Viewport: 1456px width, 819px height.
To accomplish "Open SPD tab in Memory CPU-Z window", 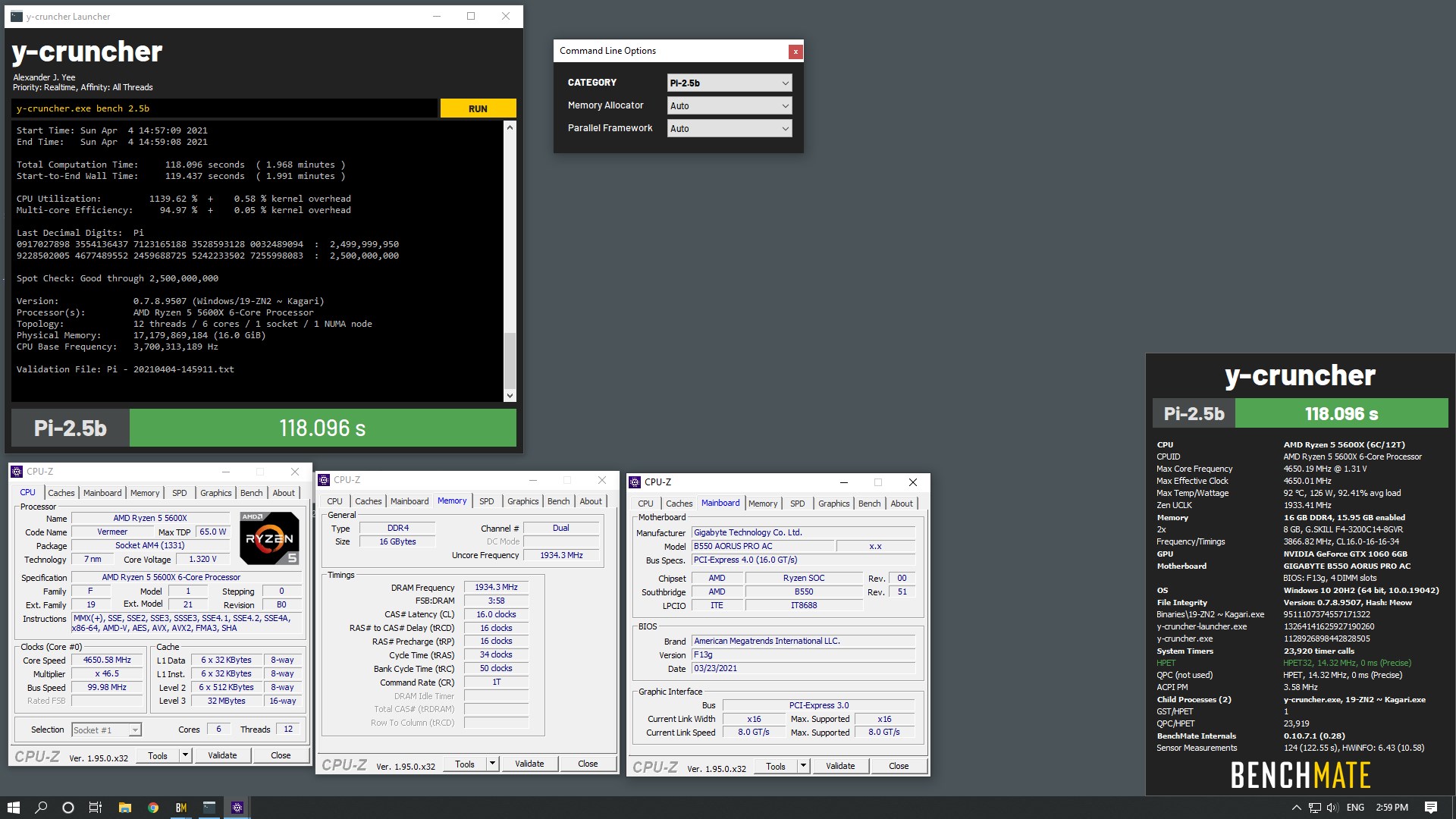I will [x=487, y=501].
